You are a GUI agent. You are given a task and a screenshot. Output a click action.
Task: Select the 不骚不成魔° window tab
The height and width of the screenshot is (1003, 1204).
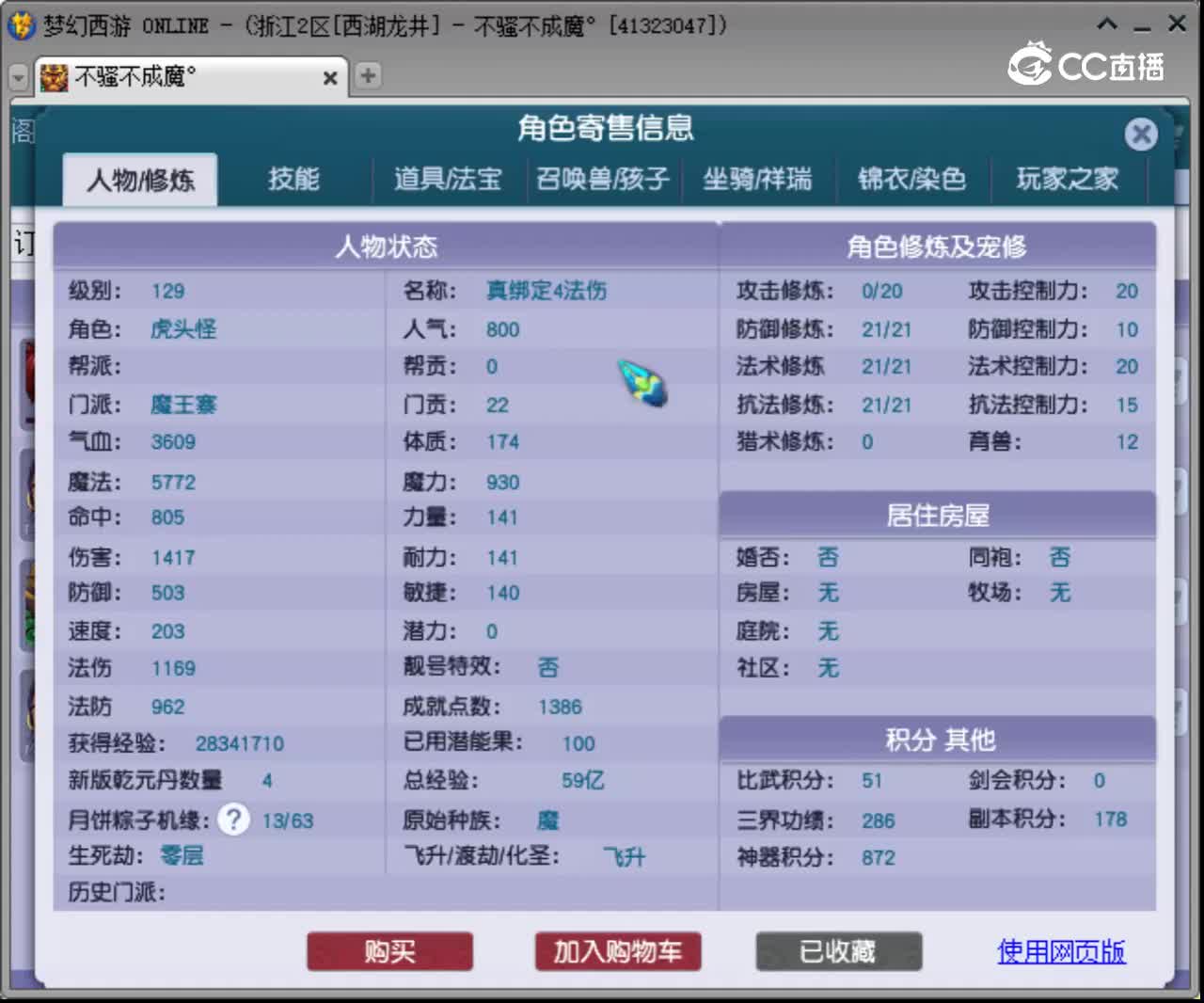(191, 77)
